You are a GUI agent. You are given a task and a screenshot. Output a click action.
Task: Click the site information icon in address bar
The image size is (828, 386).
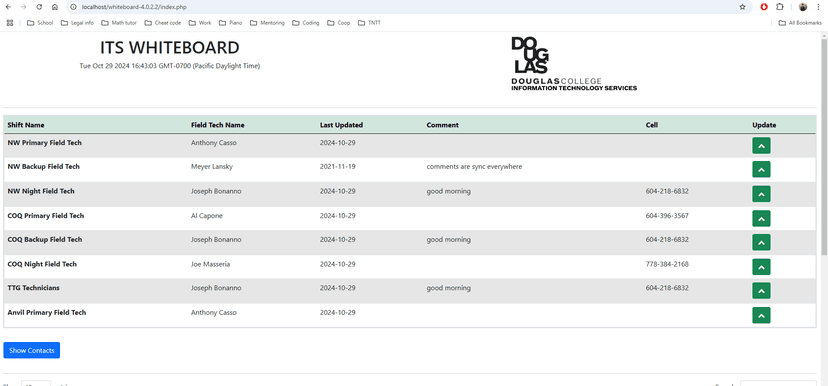(73, 7)
